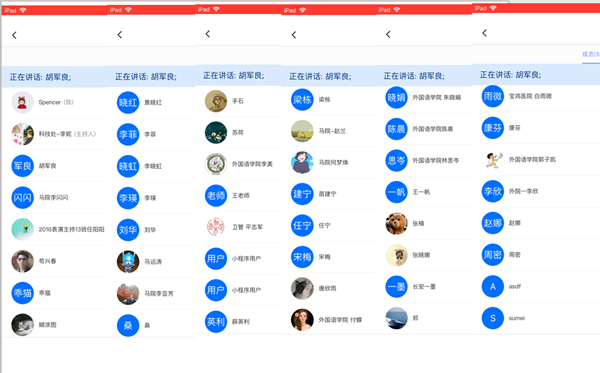Screen dimensions: 600x373
Task: Select participant 外国语学院林思岑
Action: 424,160
